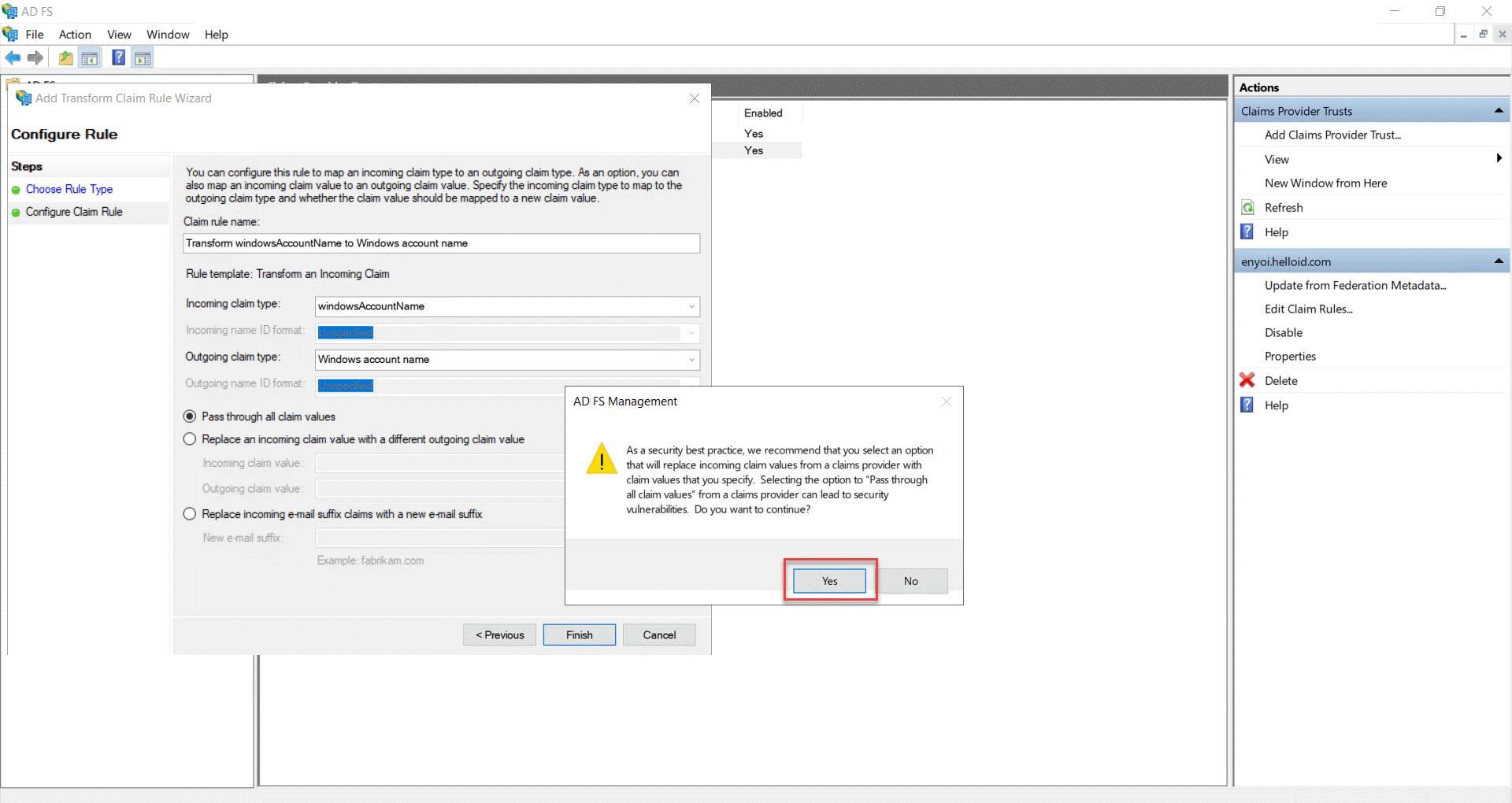The width and height of the screenshot is (1512, 803).
Task: Click the Finish button in the wizard
Action: click(x=580, y=635)
